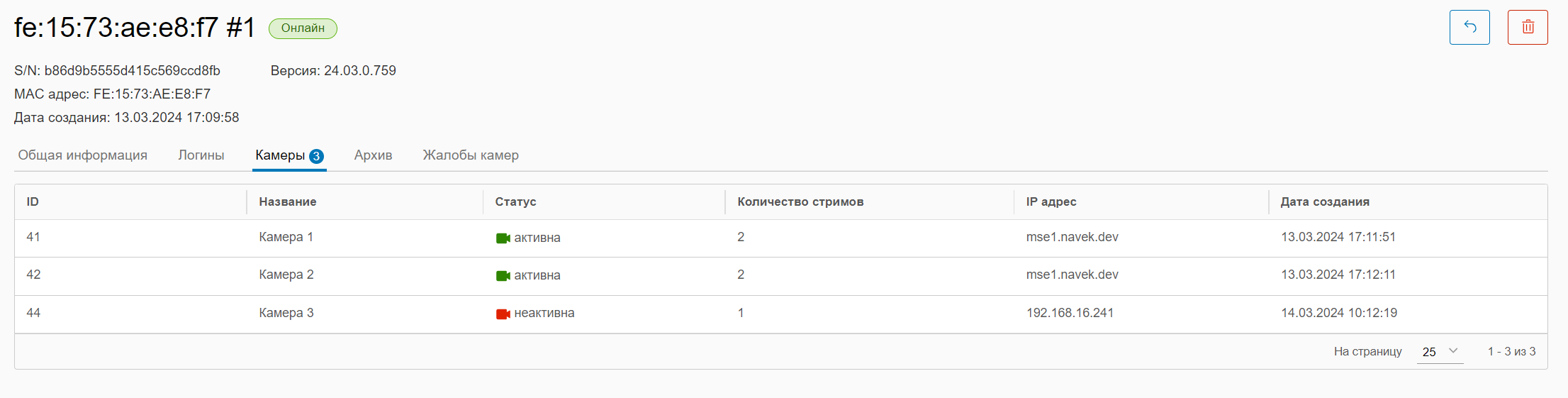Open the Камера 1 row
The image size is (1568, 398).
pyautogui.click(x=286, y=237)
